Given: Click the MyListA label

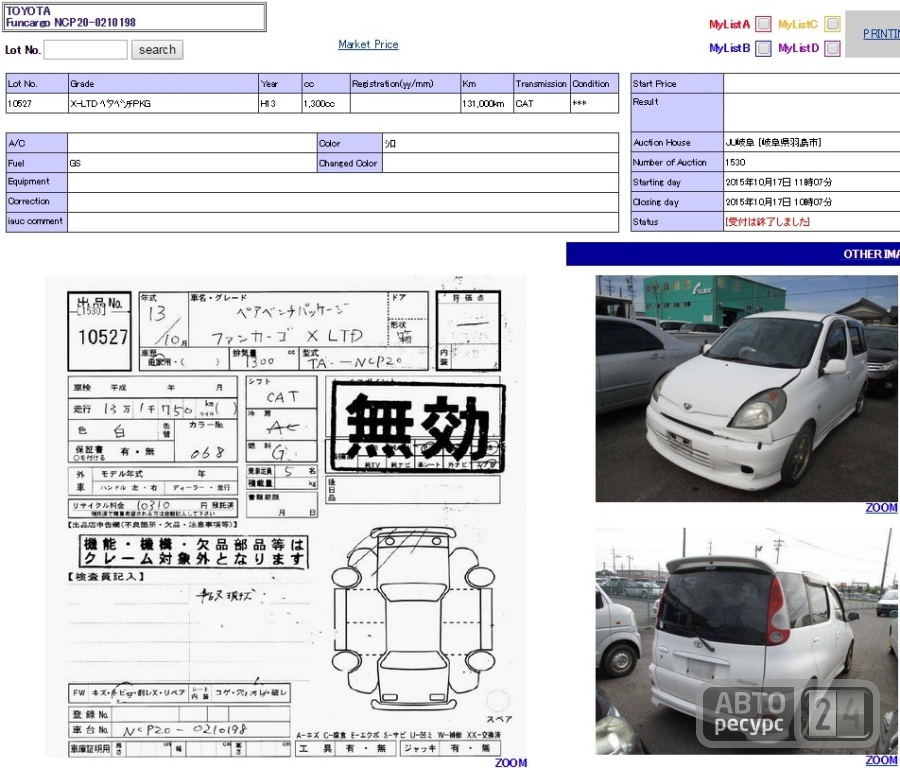Looking at the screenshot, I should point(730,24).
